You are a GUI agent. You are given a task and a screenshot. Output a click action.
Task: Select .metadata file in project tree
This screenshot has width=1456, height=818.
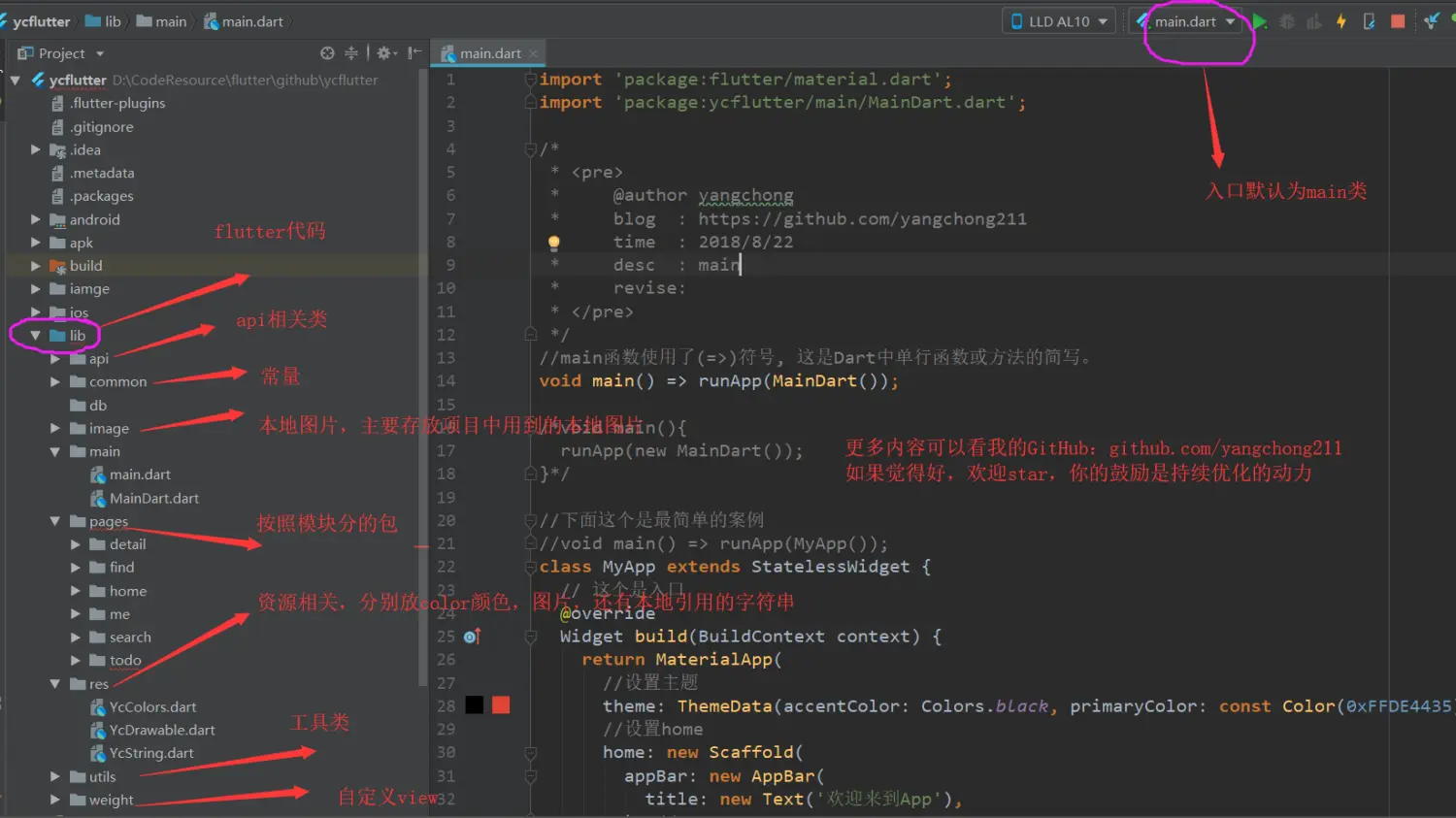[x=92, y=173]
